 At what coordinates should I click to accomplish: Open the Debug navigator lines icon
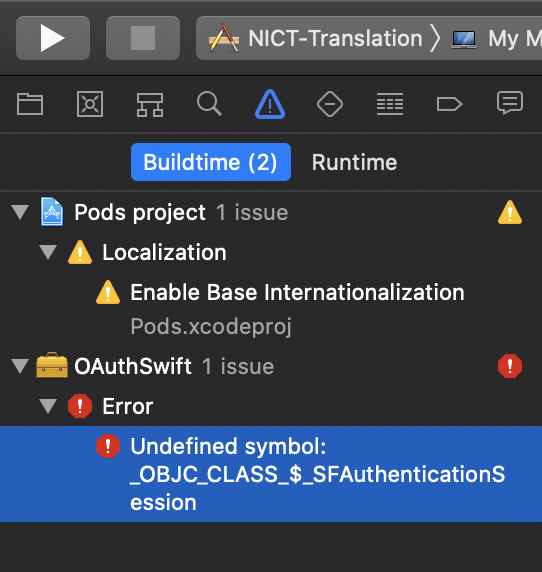390,104
